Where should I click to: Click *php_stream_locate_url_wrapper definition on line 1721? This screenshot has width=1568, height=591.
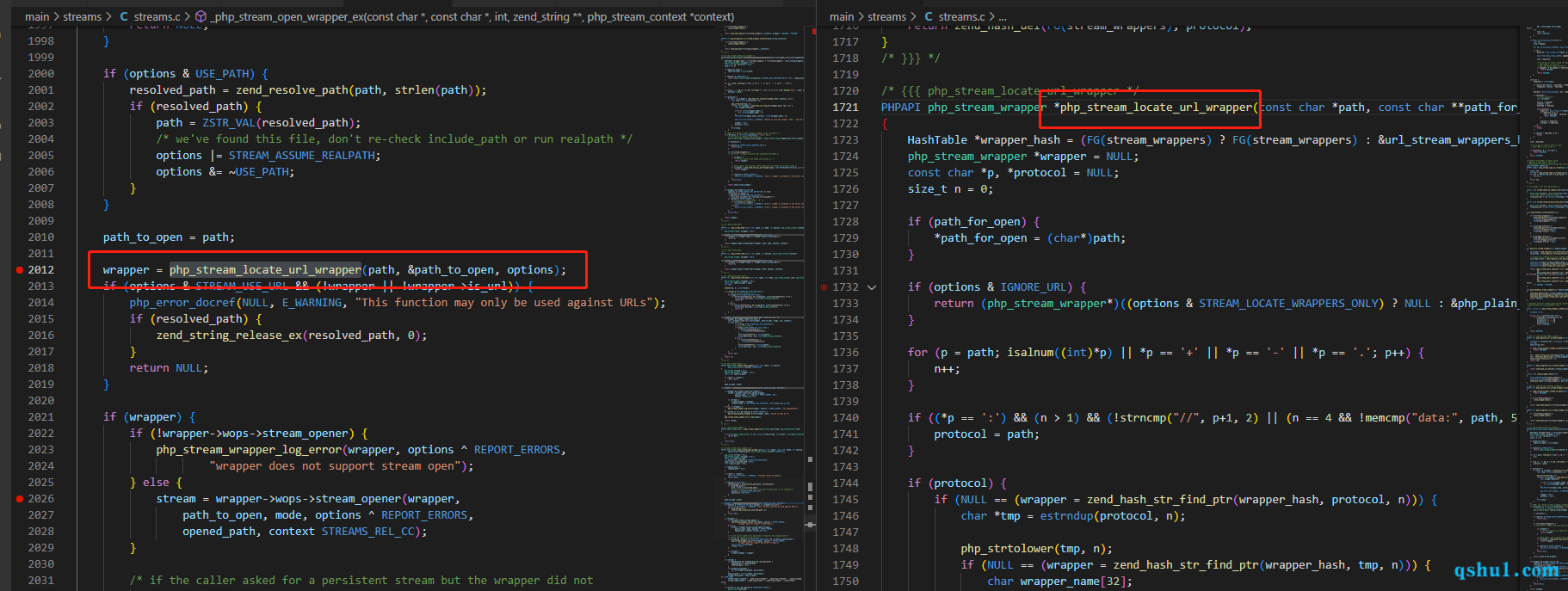1152,107
